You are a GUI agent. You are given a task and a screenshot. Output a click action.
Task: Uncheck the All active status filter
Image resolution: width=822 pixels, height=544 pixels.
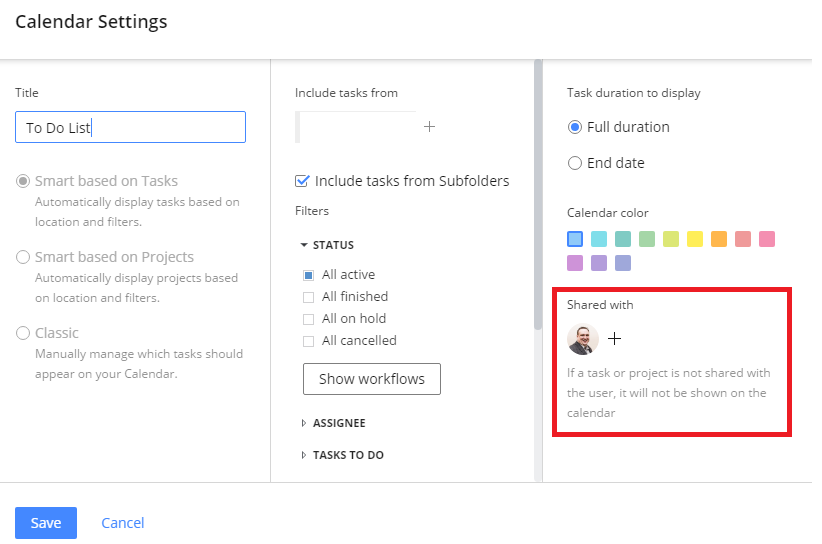click(309, 275)
